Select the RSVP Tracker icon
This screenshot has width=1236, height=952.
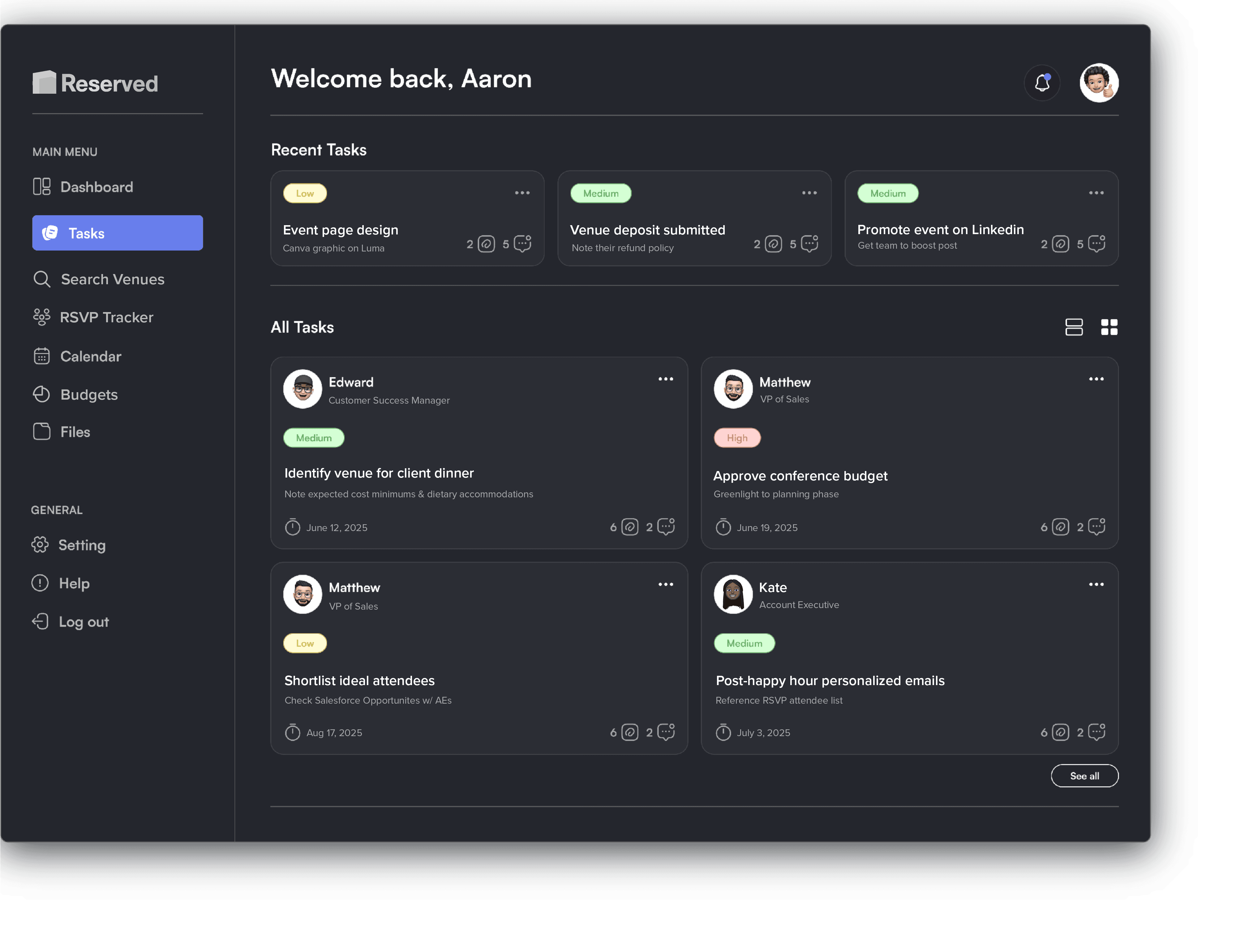click(x=42, y=317)
